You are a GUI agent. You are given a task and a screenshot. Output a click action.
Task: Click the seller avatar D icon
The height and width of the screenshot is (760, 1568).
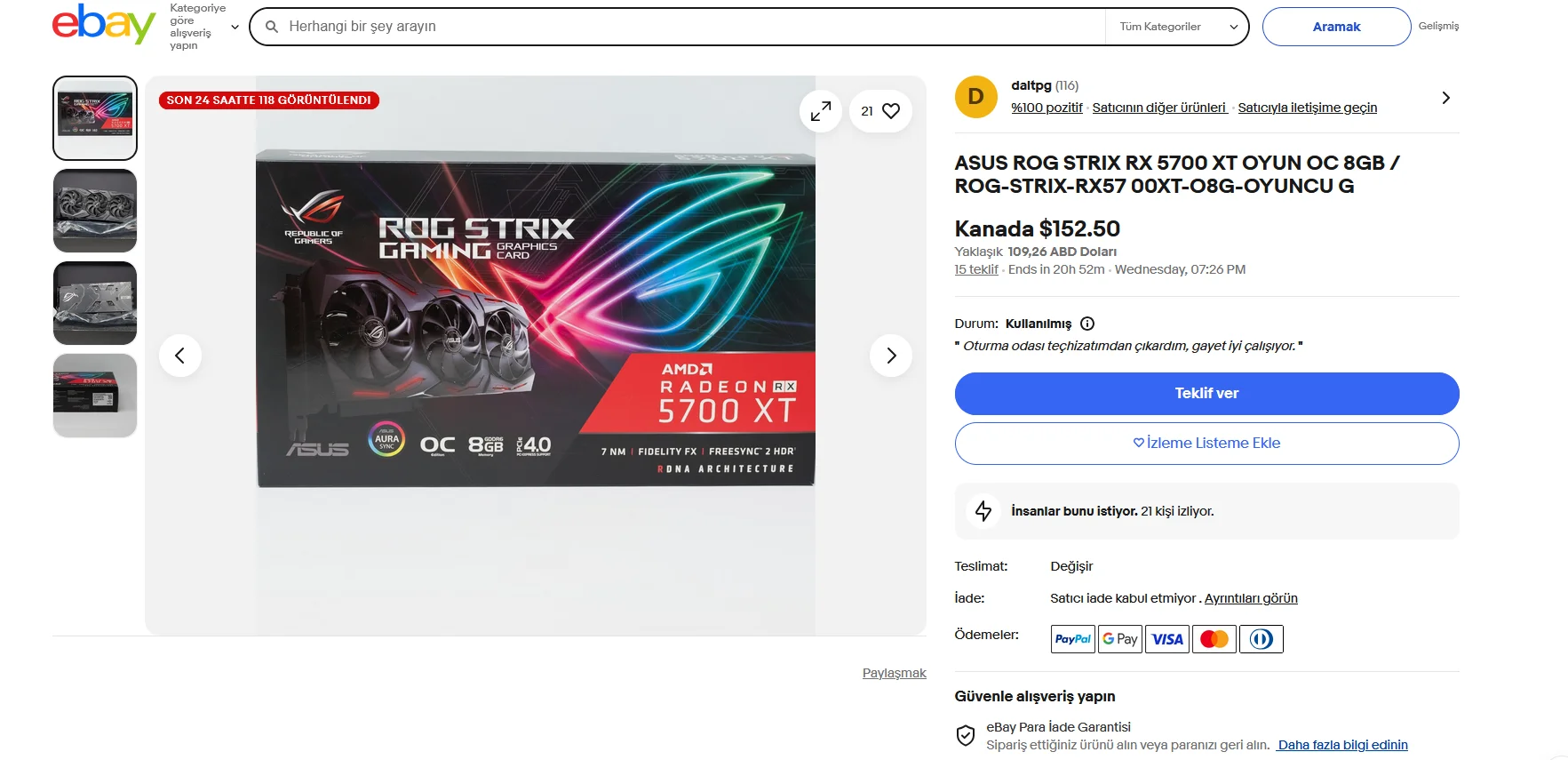(x=975, y=97)
